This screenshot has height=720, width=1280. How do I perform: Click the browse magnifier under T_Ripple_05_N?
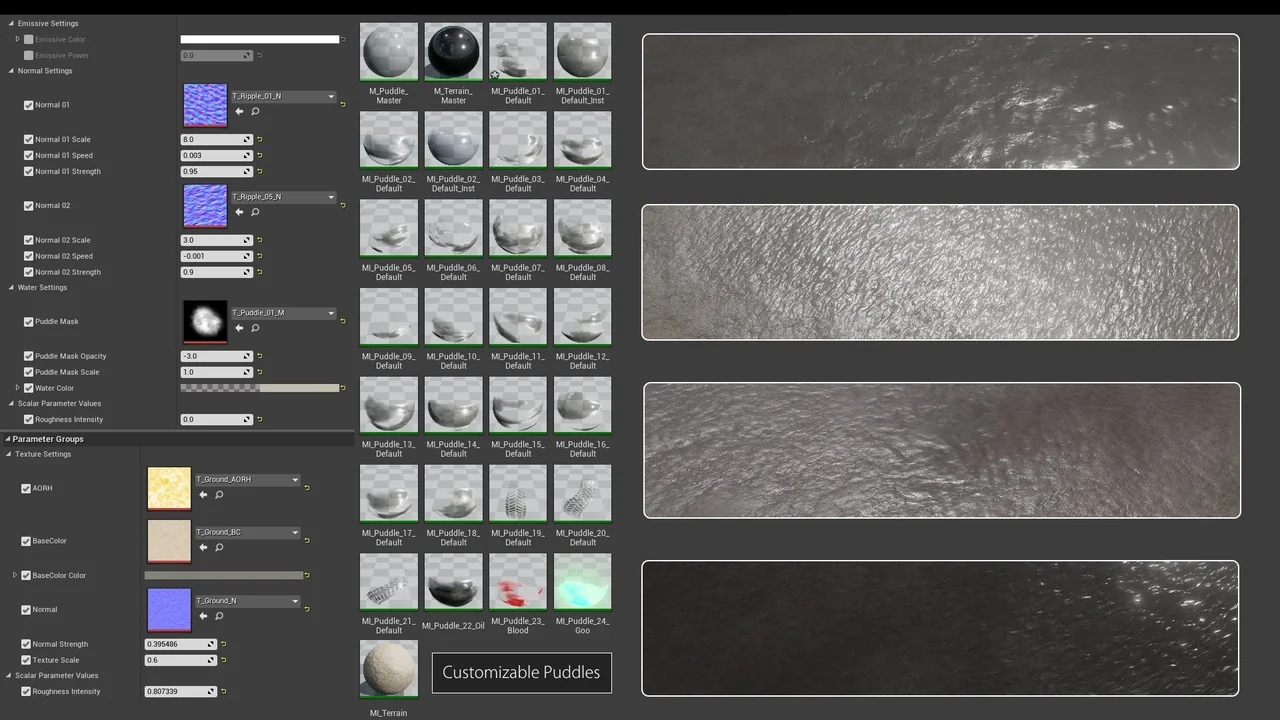pos(255,212)
